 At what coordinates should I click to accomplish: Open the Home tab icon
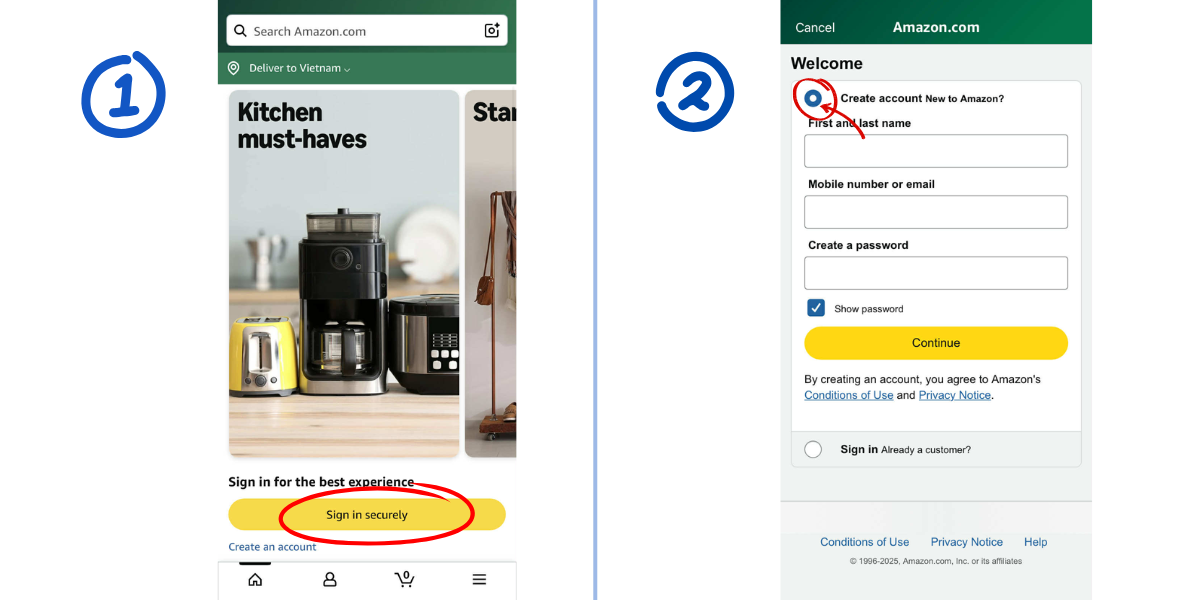click(x=255, y=580)
